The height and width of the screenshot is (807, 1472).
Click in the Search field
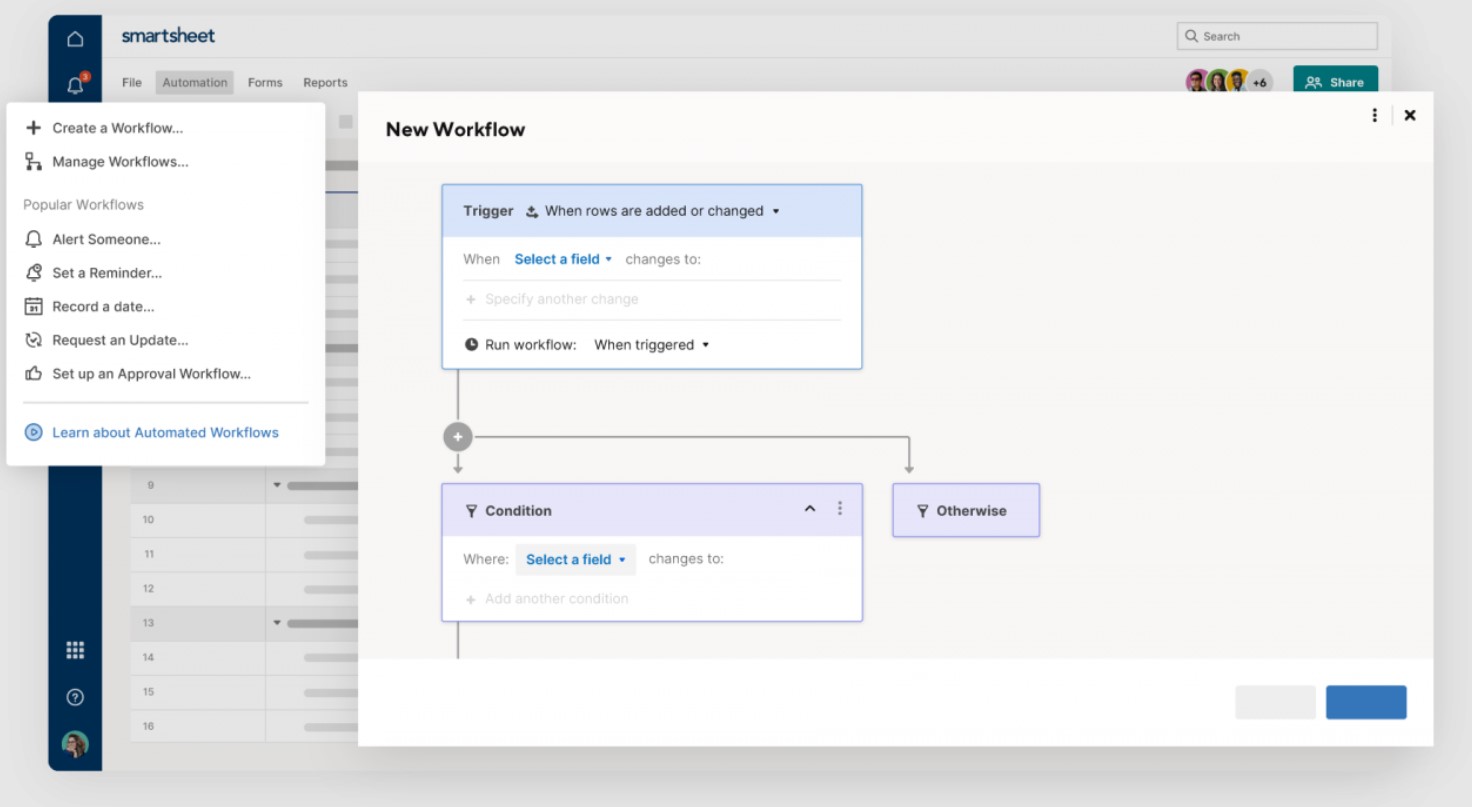point(1277,36)
